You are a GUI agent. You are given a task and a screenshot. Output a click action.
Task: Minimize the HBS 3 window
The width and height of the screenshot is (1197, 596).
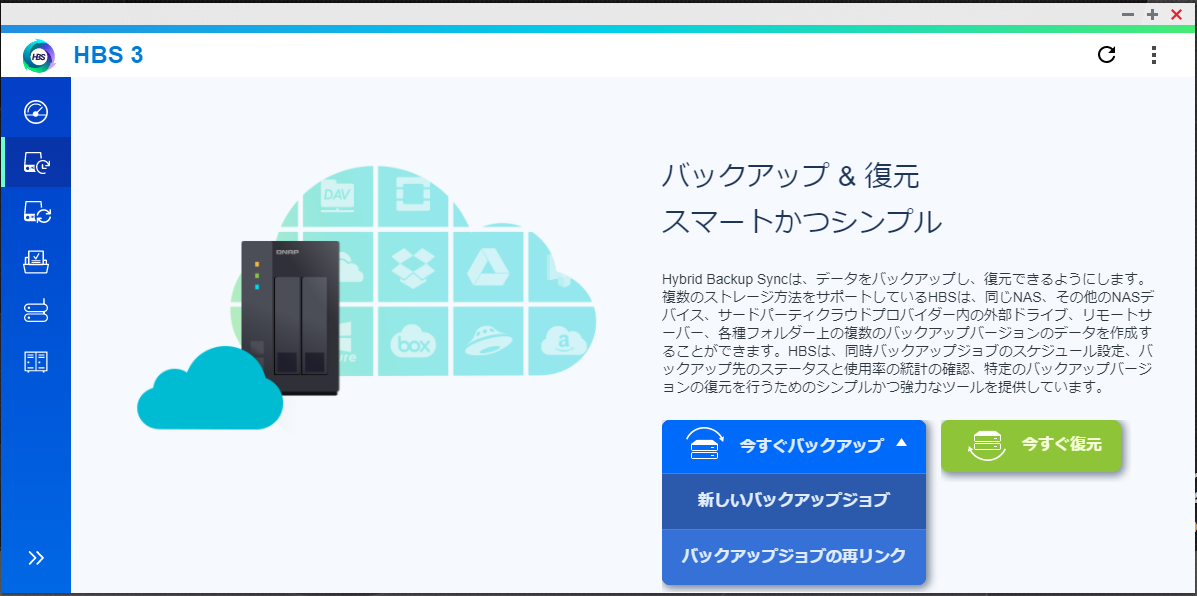coord(1128,14)
